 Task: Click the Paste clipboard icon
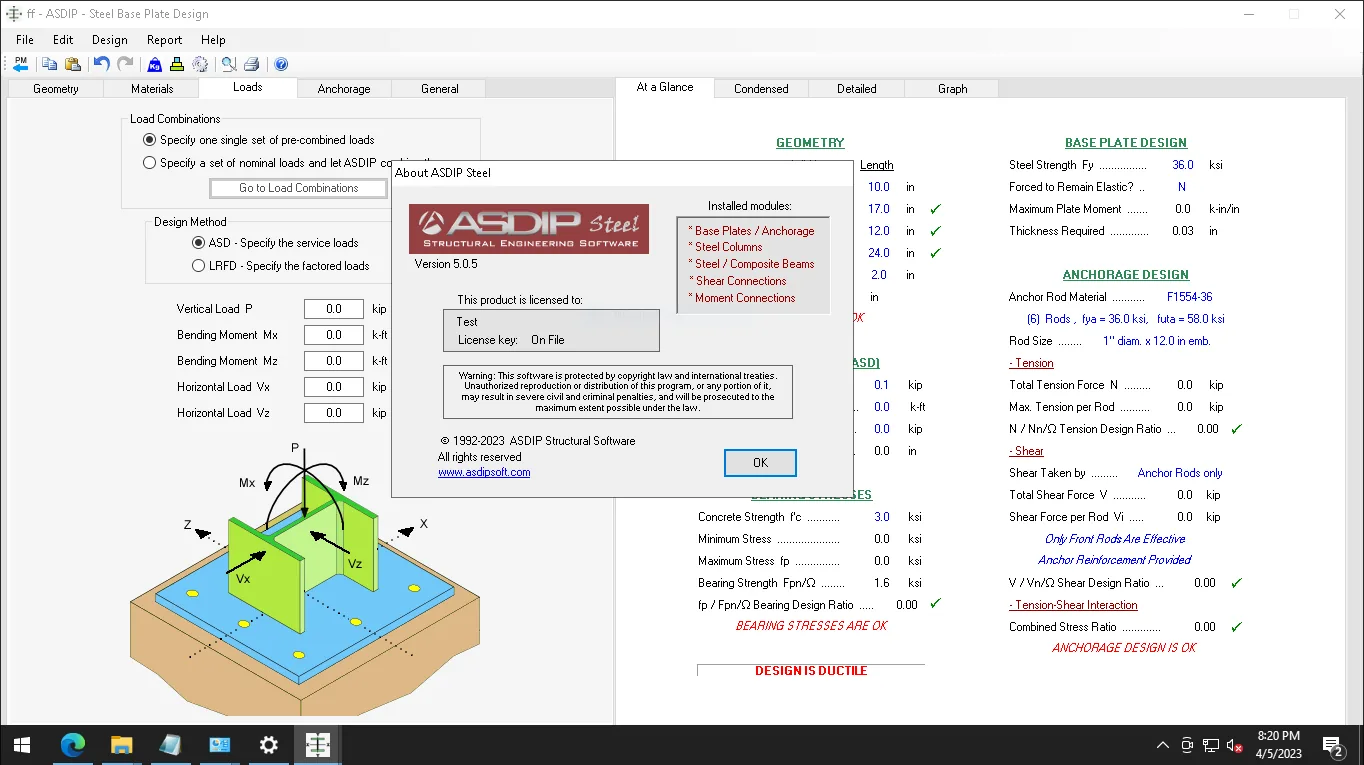click(x=73, y=64)
